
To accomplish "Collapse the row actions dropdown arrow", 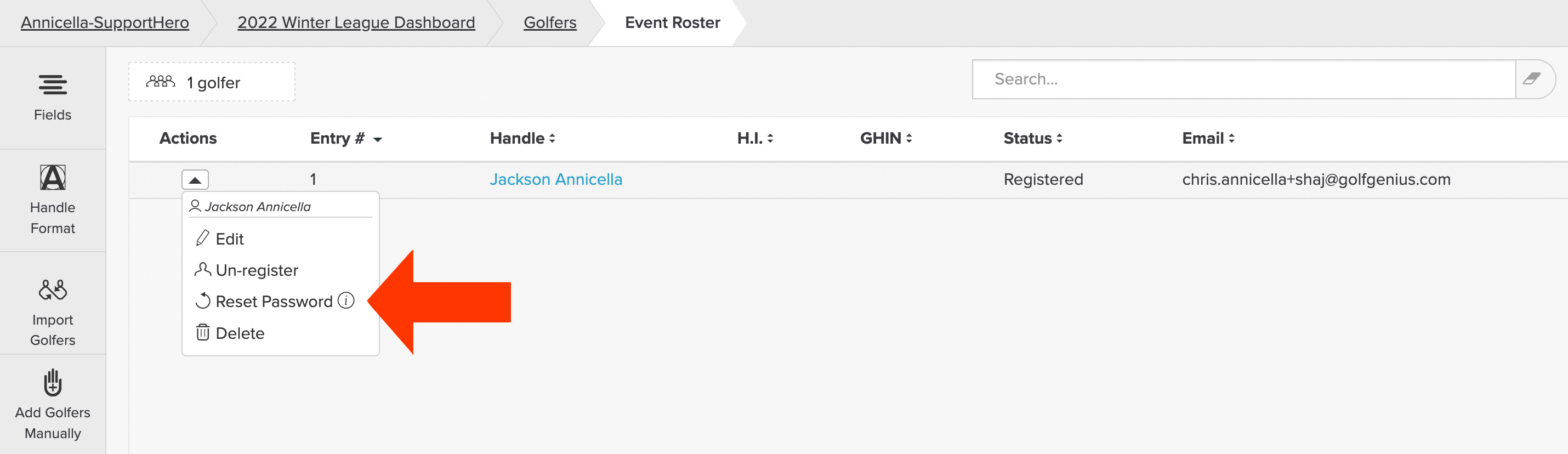I will click(195, 179).
